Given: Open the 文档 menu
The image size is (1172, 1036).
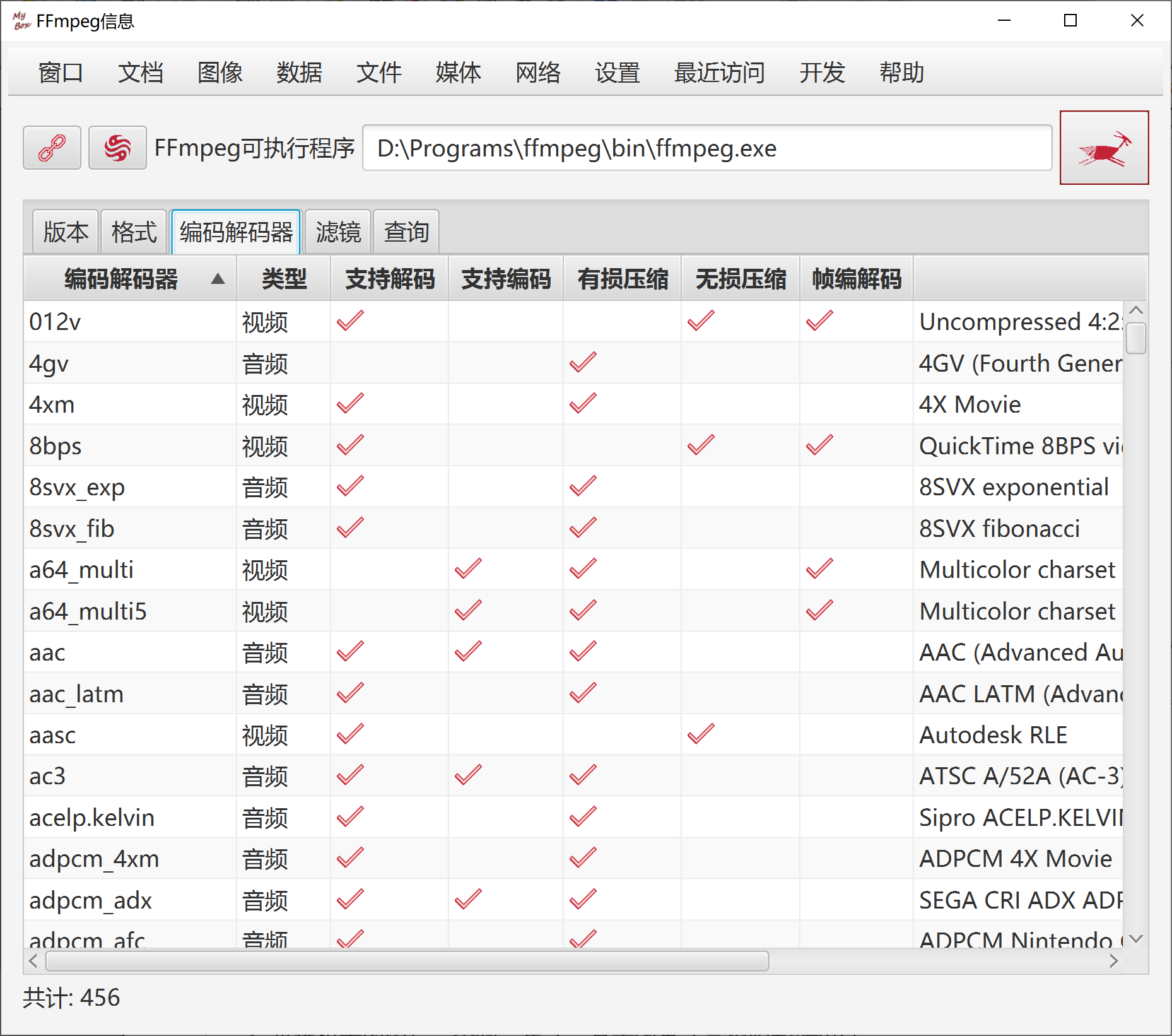Looking at the screenshot, I should click(x=140, y=73).
